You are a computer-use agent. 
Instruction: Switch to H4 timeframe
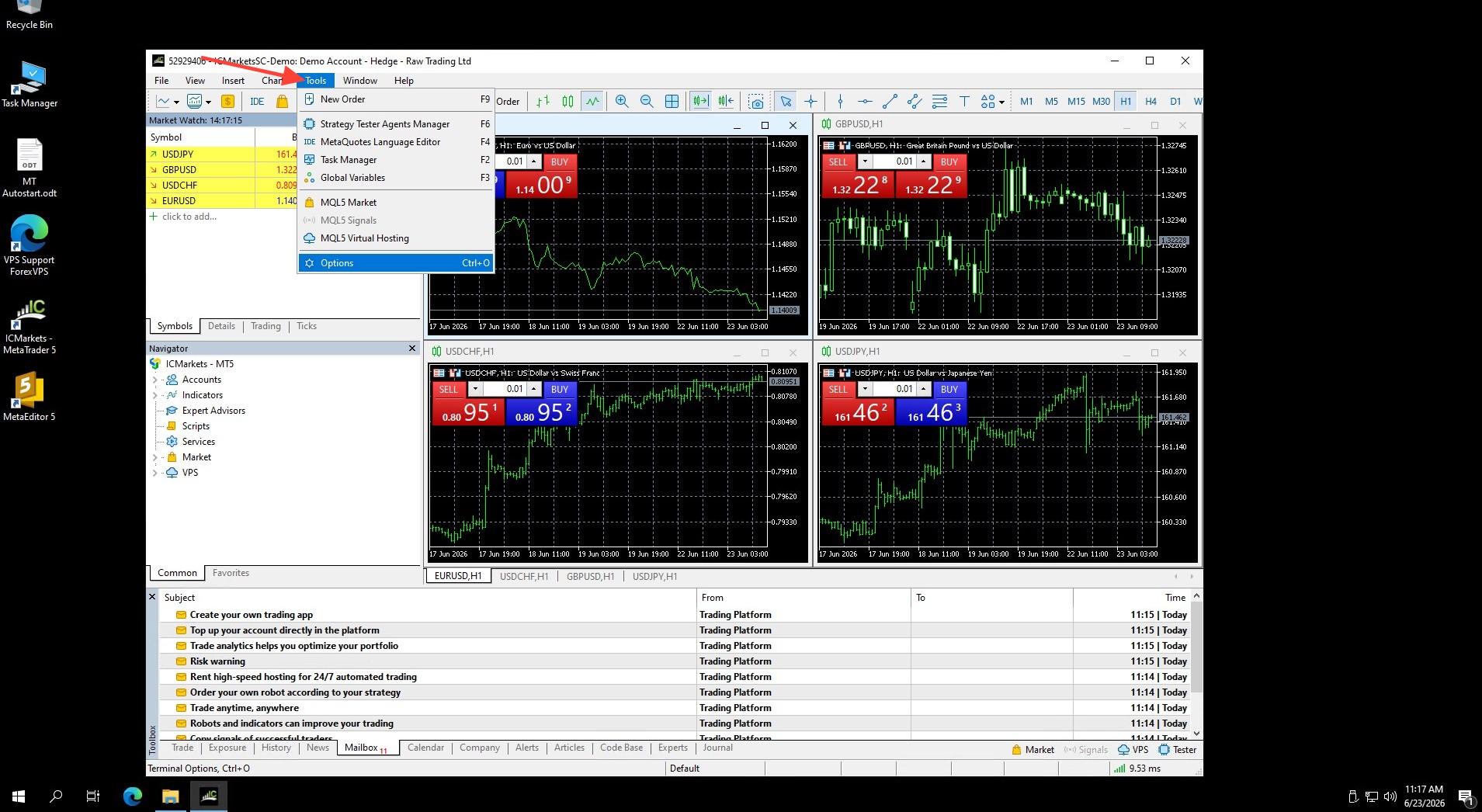(1151, 102)
